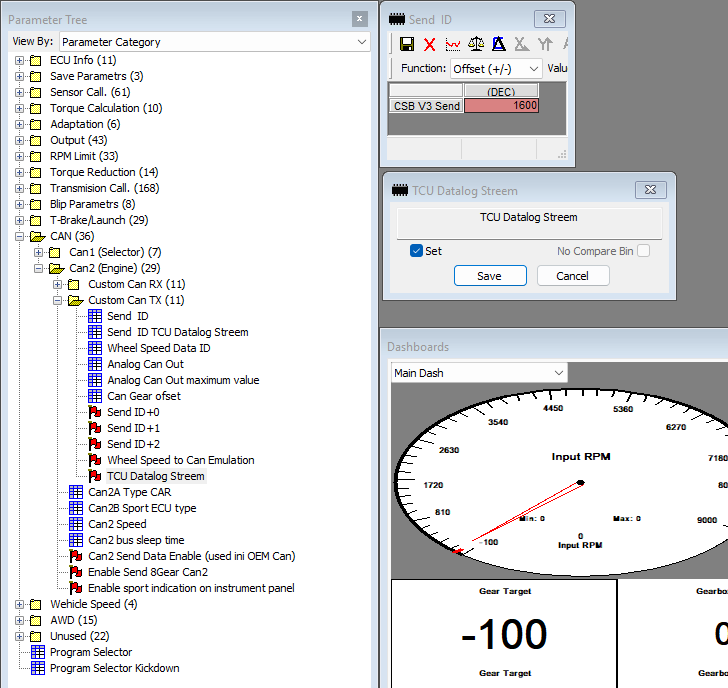Click the balance scales icon in Send ID toolbar
The width and height of the screenshot is (728, 688).
(476, 44)
